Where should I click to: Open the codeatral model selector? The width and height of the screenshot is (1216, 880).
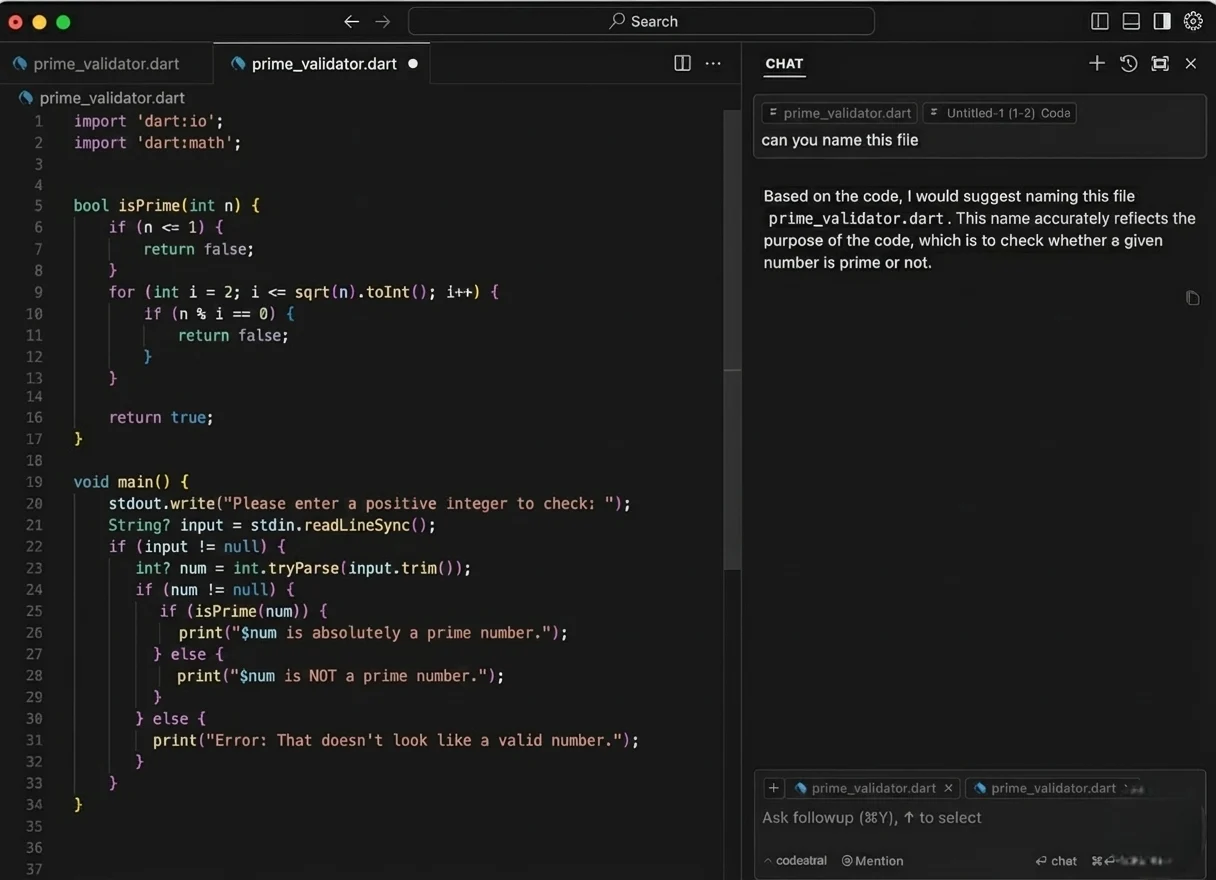[796, 860]
